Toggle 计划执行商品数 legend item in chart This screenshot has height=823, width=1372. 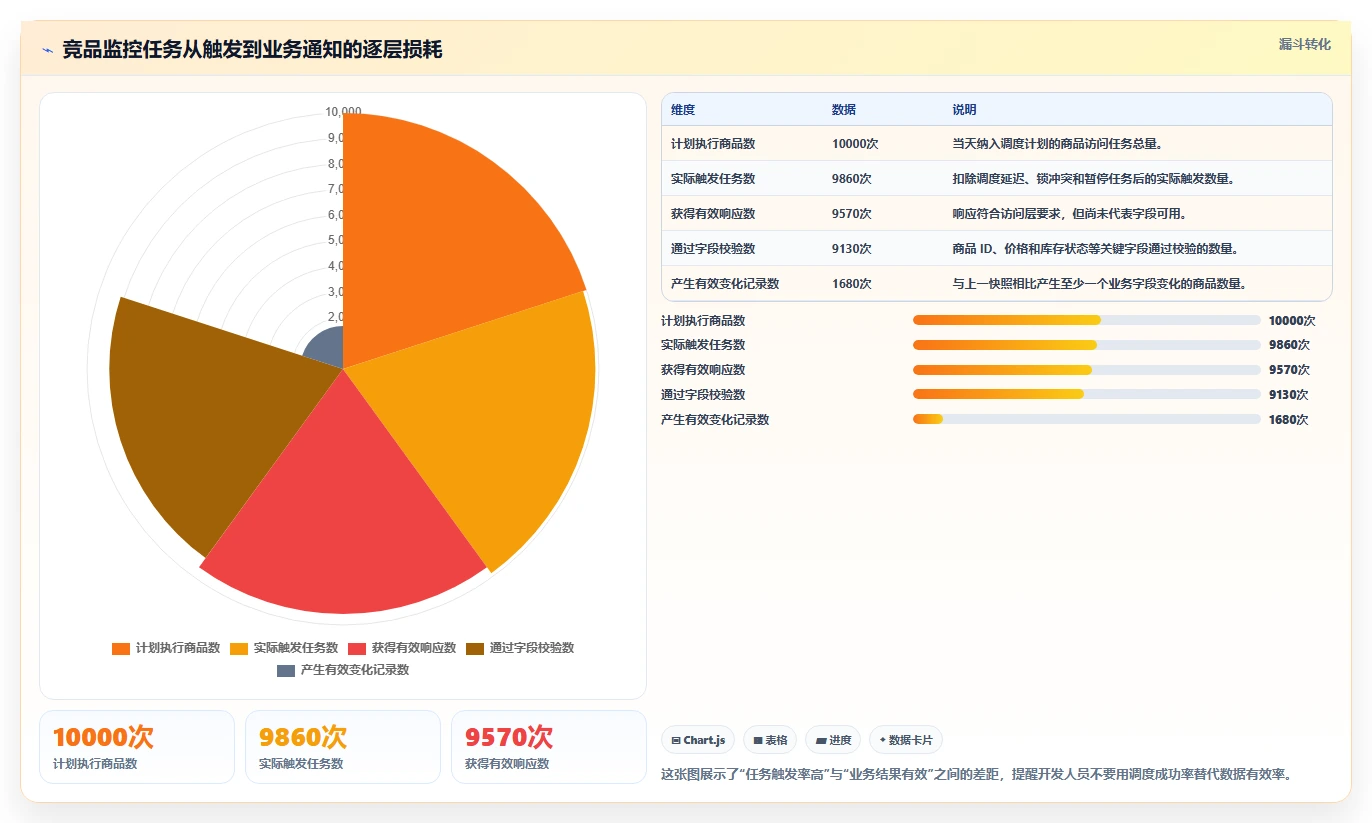[166, 648]
